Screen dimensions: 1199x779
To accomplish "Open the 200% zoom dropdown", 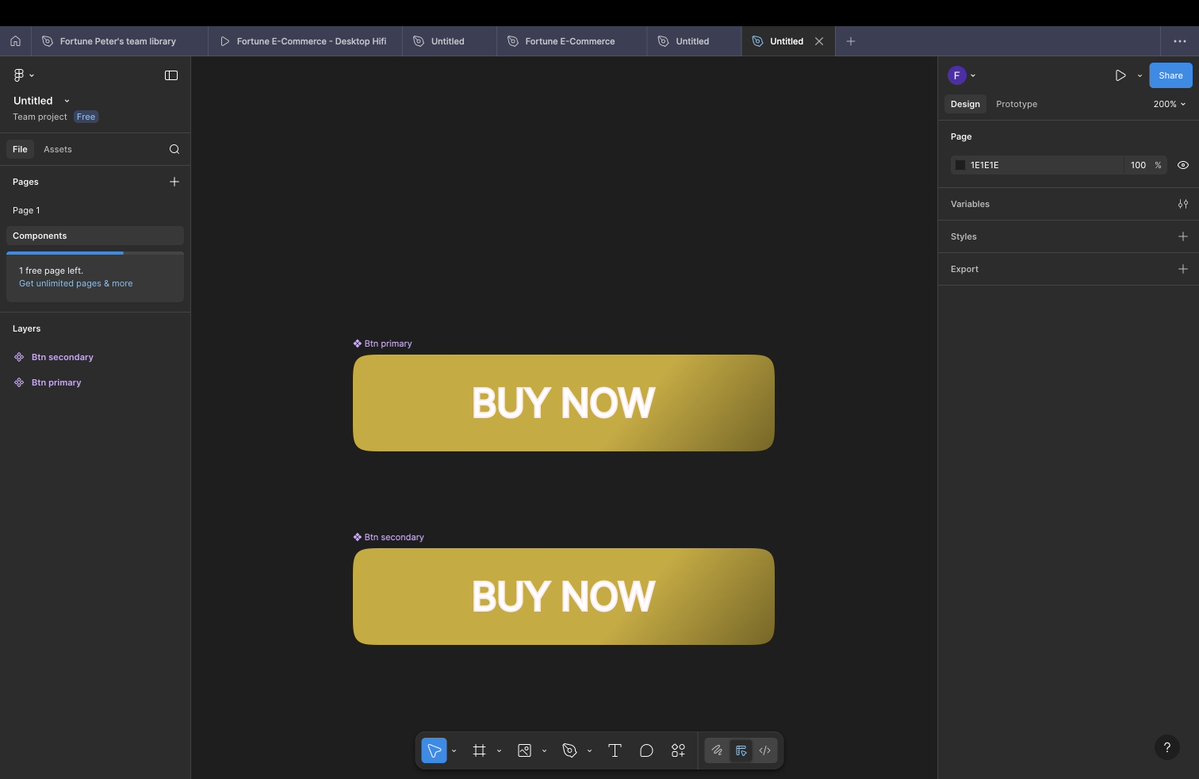I will [1169, 104].
